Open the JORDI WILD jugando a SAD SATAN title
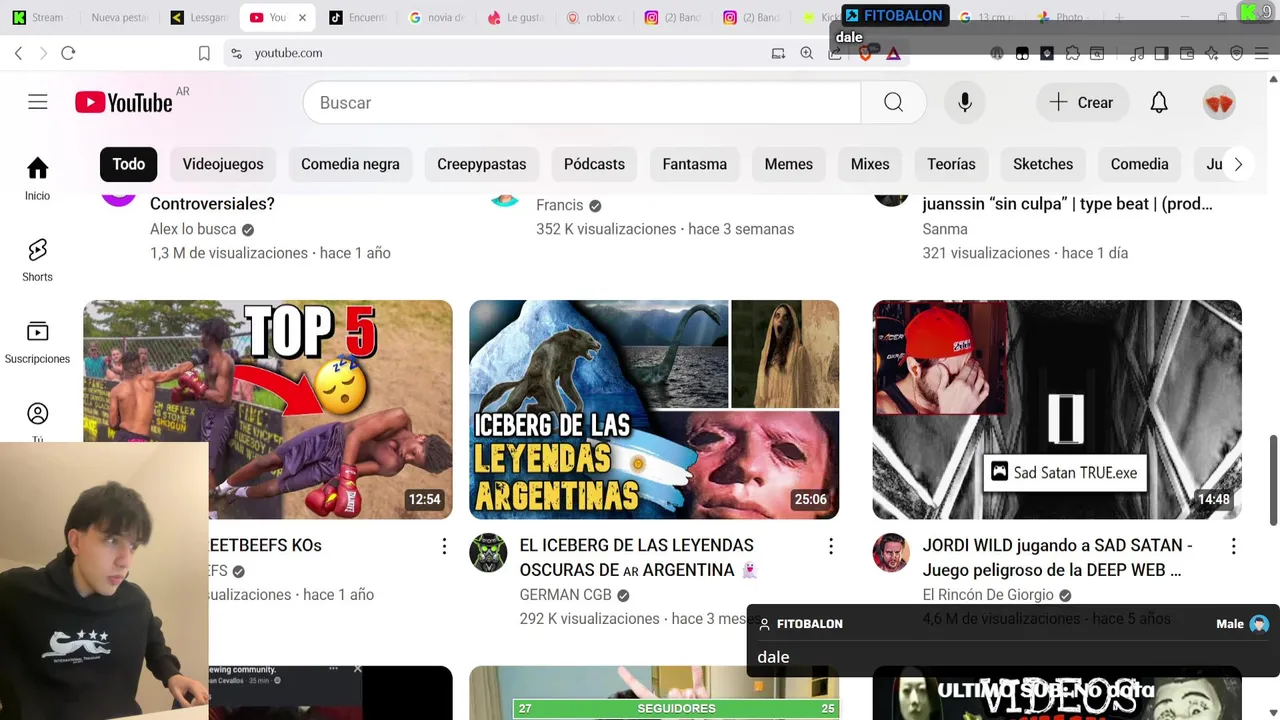1280x720 pixels. (x=1057, y=557)
